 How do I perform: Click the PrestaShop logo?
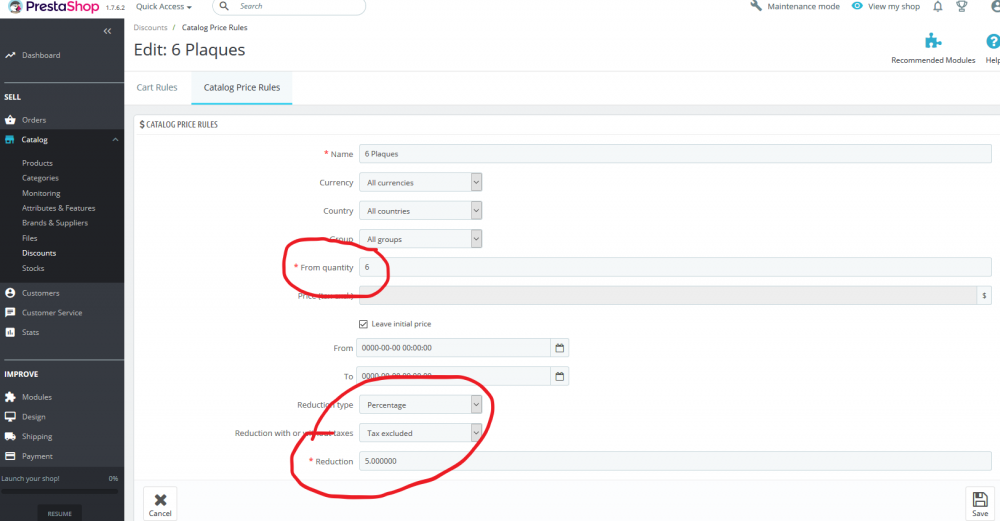click(54, 7)
